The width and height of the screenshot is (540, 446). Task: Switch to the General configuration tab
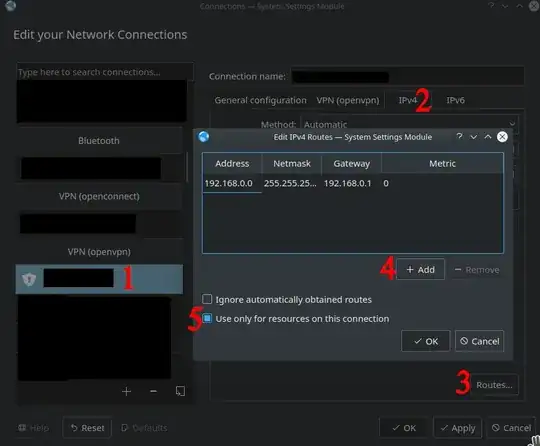pyautogui.click(x=260, y=100)
